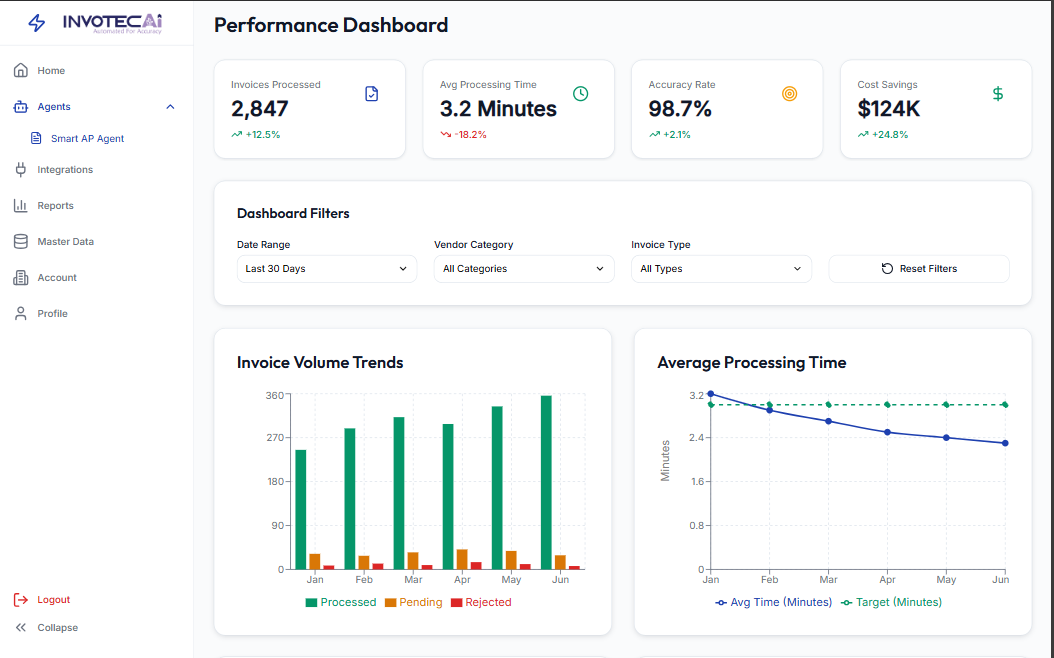
Task: Click the clock icon on Avg Processing Time
Action: pyautogui.click(x=580, y=94)
